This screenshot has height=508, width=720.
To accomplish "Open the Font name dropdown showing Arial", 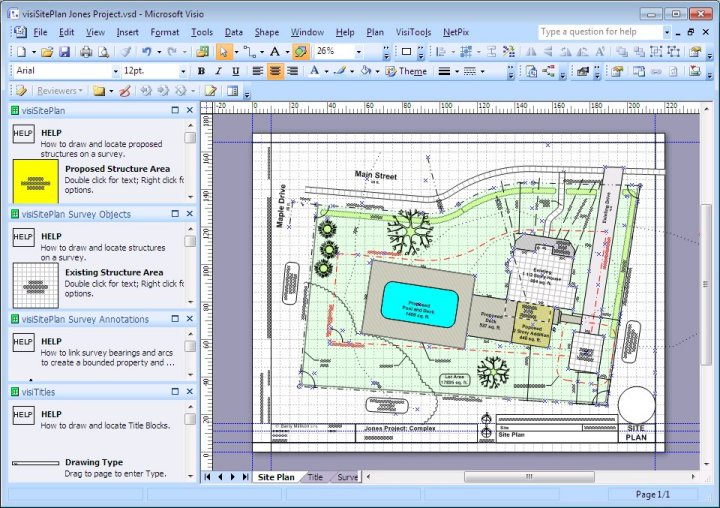I will pyautogui.click(x=115, y=72).
